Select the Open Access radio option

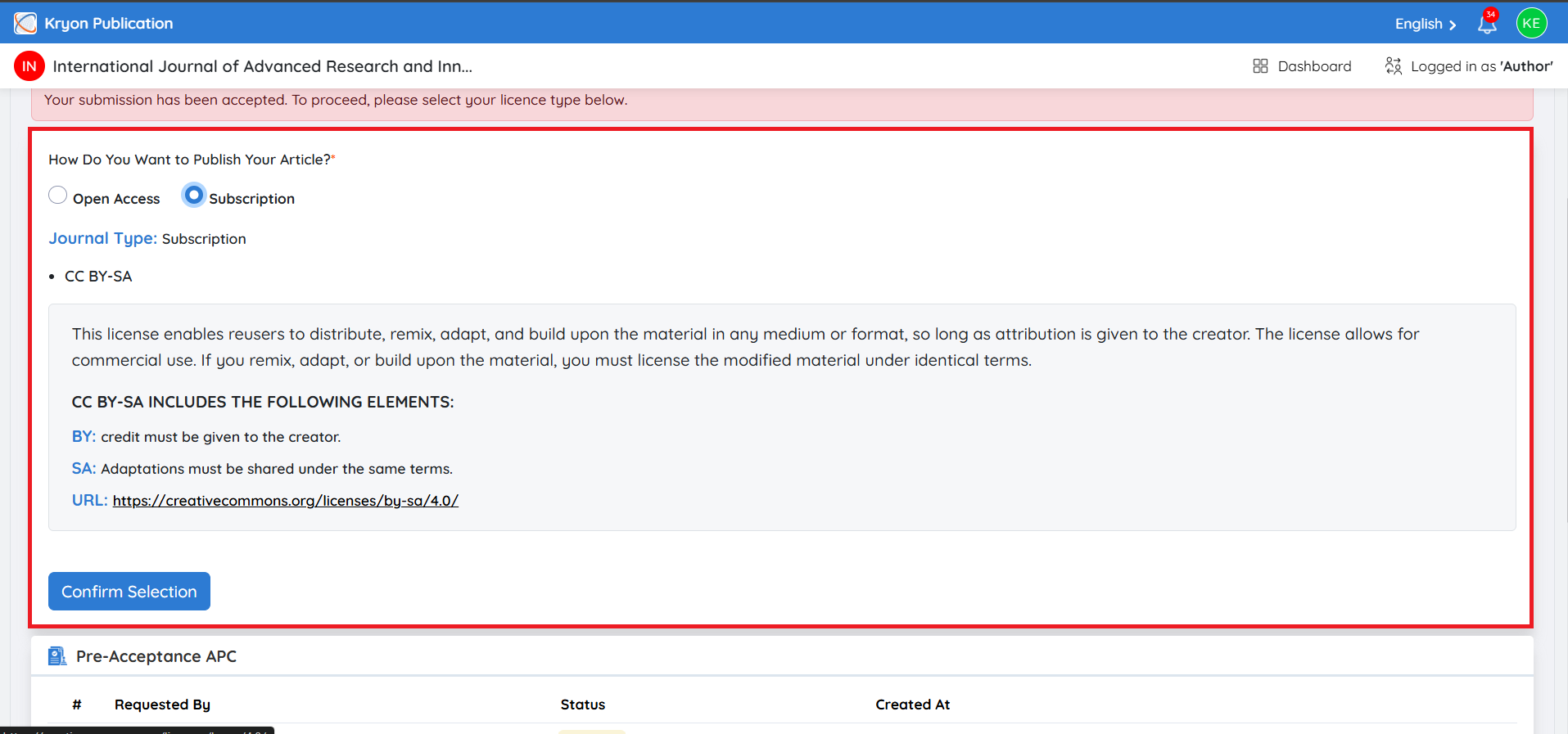pyautogui.click(x=57, y=195)
